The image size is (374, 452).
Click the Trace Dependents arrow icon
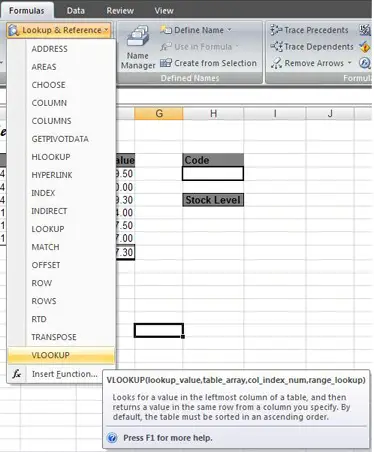[x=276, y=46]
